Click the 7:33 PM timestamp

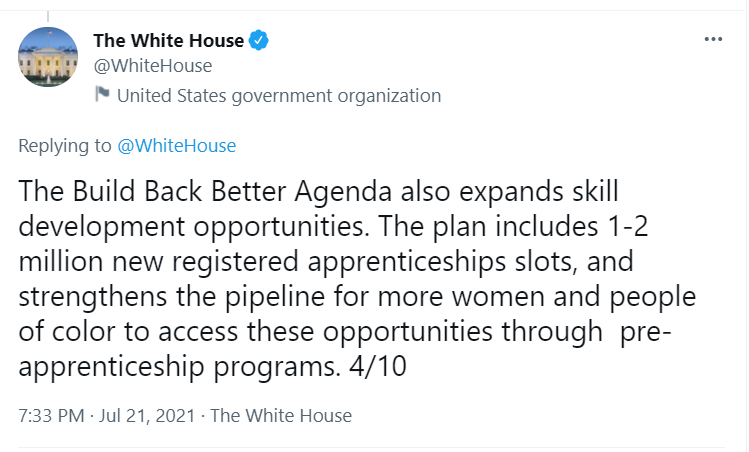[x=51, y=416]
